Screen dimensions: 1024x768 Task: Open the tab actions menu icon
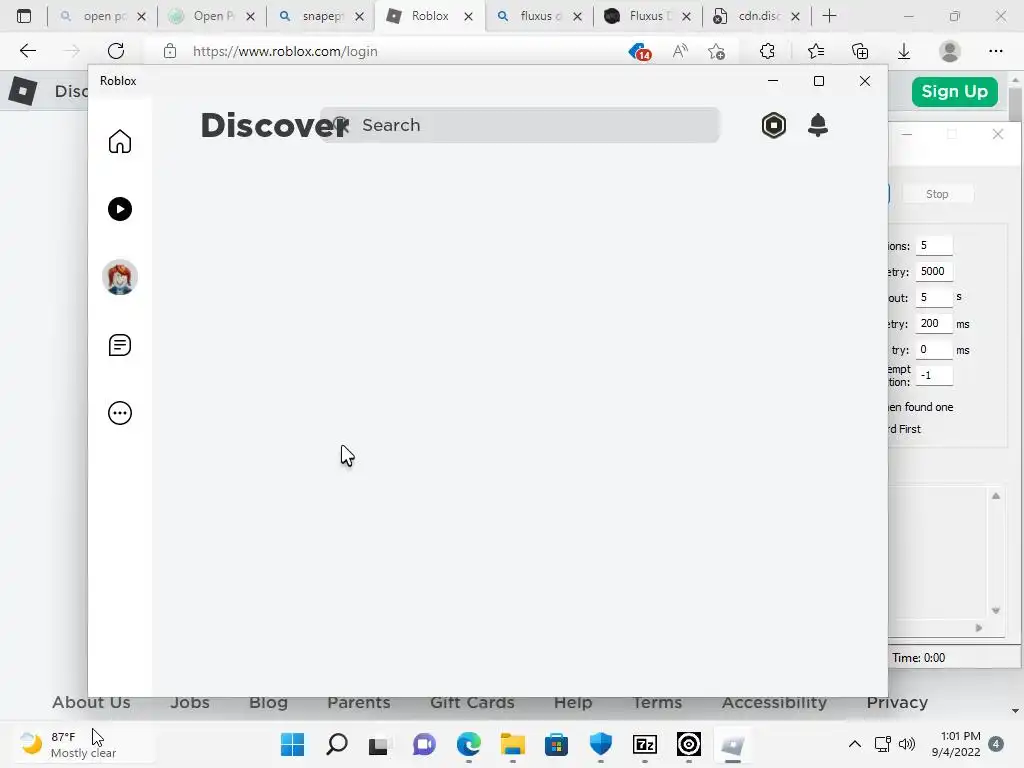pyautogui.click(x=24, y=16)
